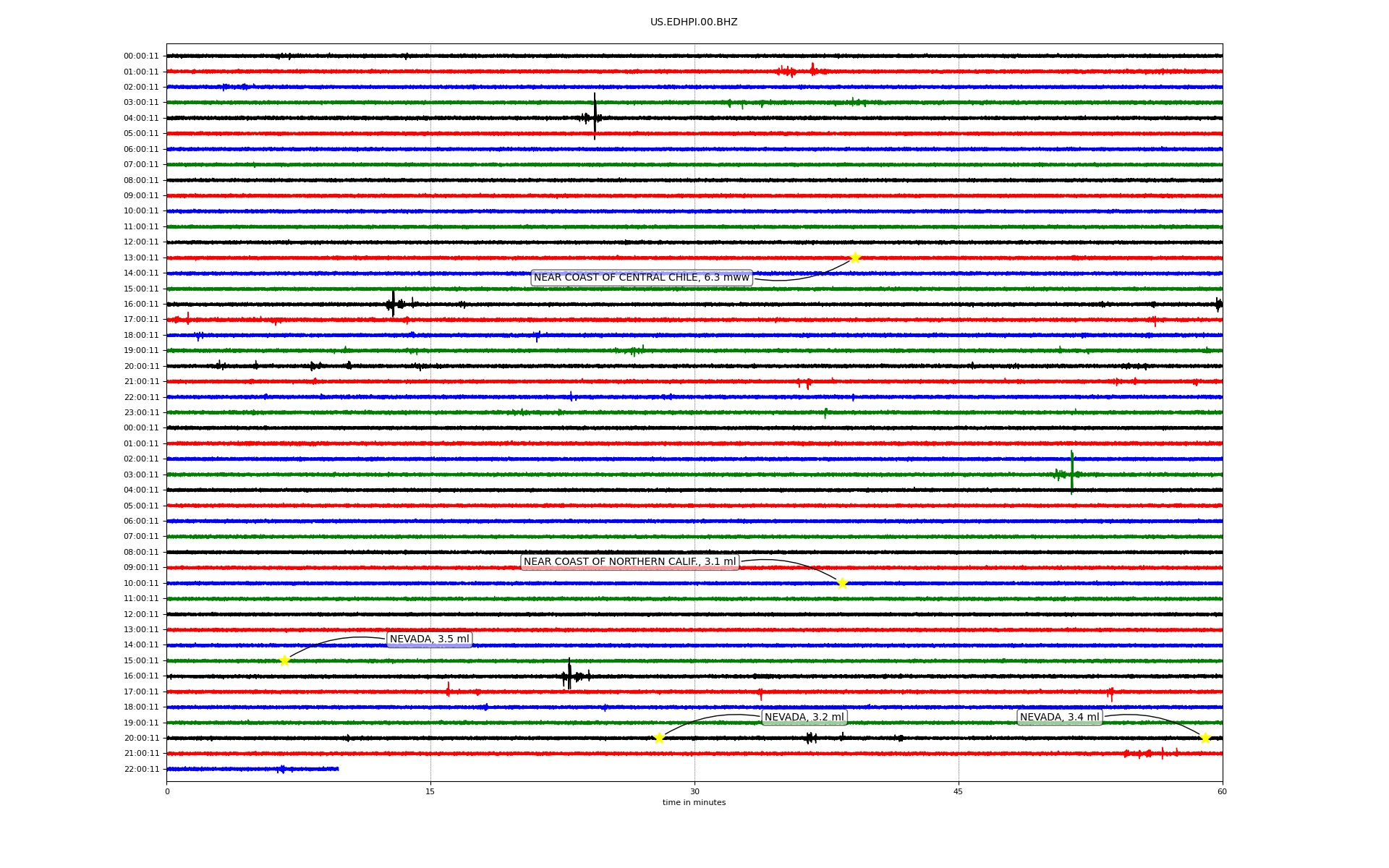Click the Central Chile earthquake star marker
Screen dimensions: 1389x868
tap(855, 258)
